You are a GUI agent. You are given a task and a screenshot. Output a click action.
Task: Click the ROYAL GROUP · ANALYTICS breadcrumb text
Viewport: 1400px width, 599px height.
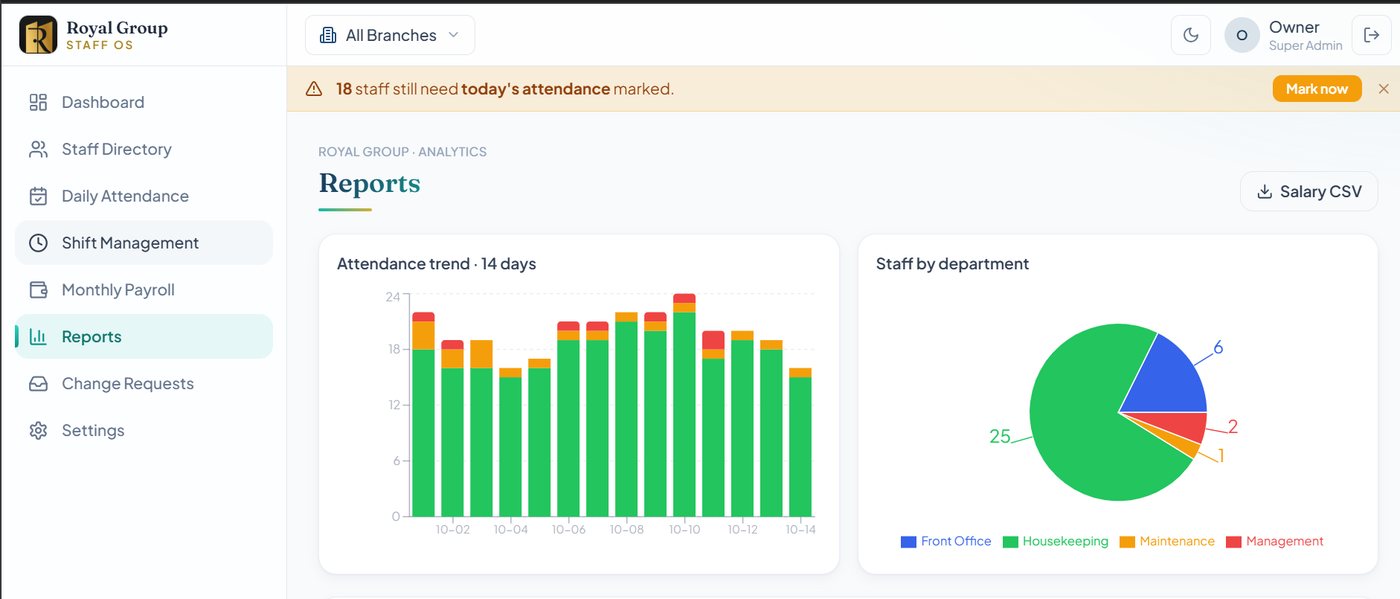[x=402, y=152]
